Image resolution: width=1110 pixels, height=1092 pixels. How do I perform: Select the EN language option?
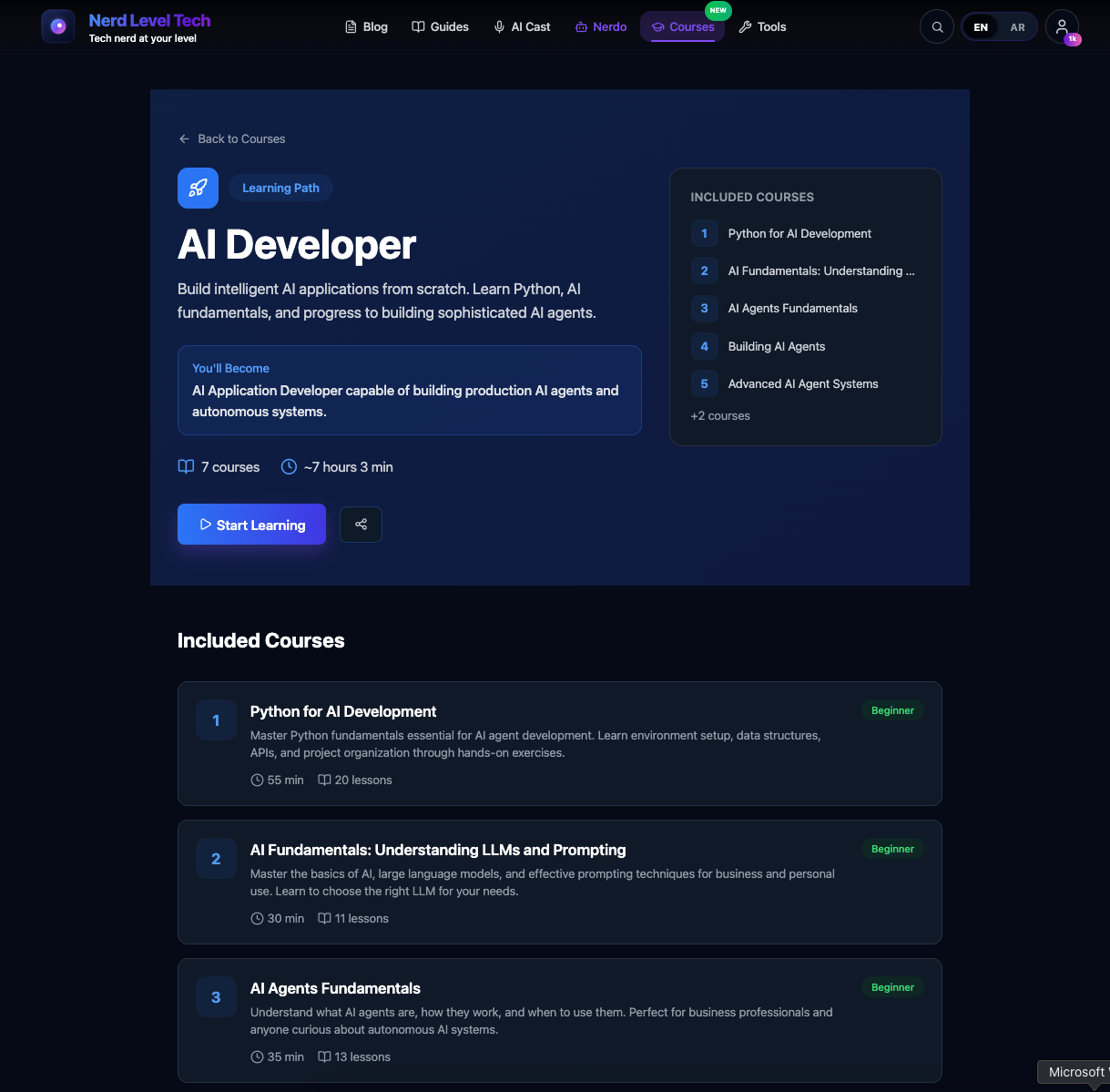pos(981,26)
